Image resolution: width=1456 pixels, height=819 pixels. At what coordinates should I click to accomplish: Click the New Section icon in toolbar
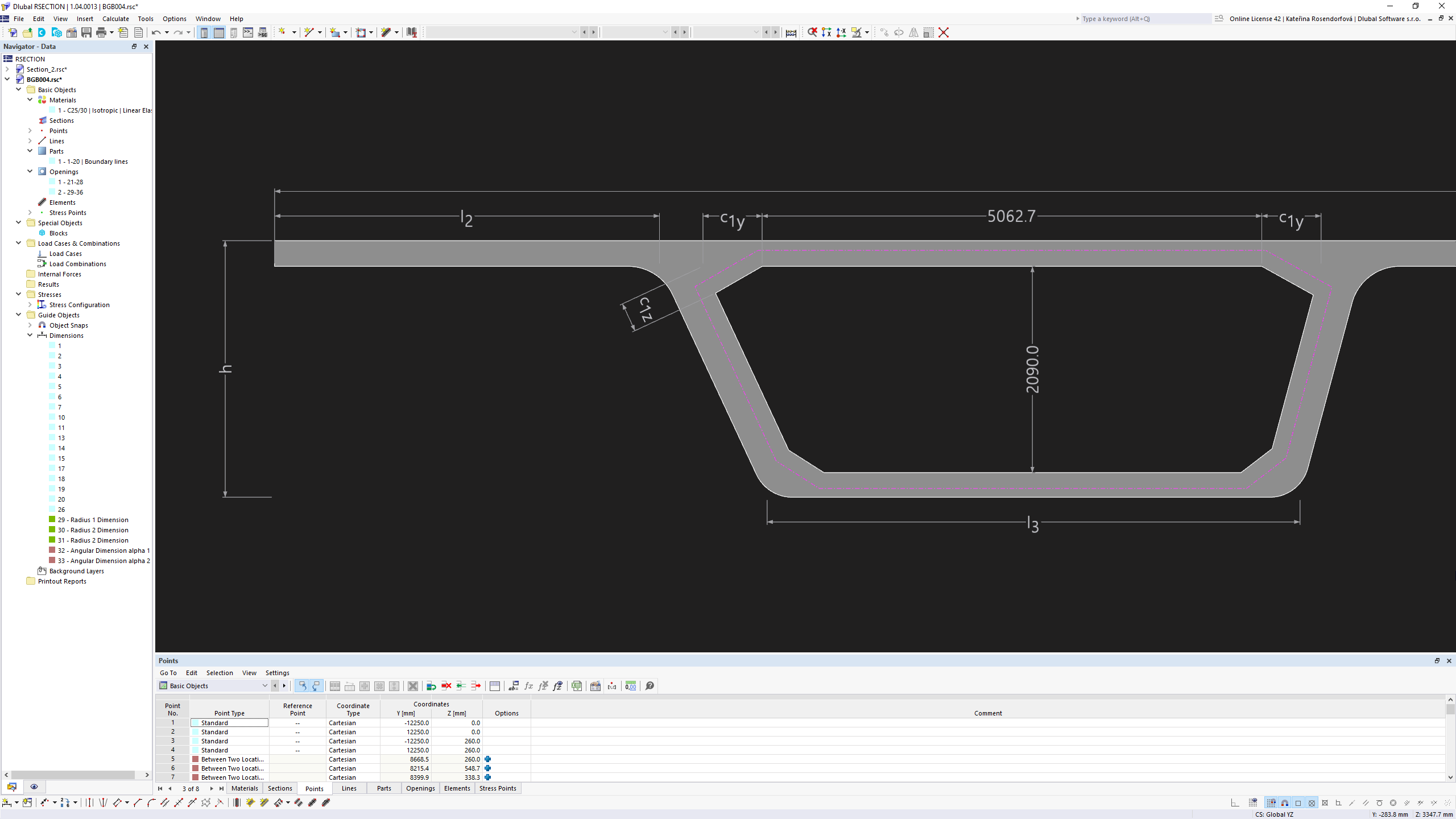coord(12,32)
